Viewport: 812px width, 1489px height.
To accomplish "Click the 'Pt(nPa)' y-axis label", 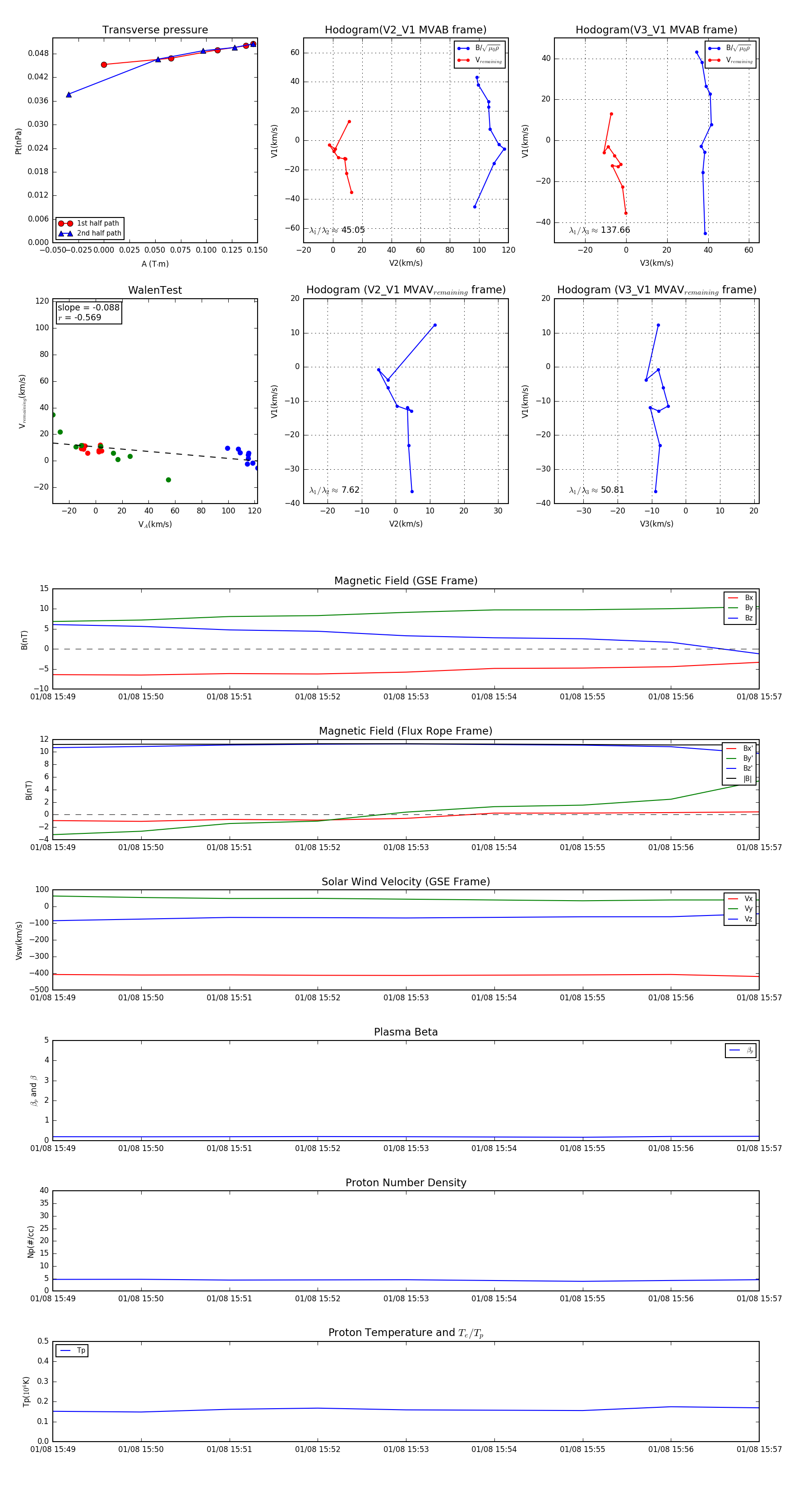I will 18,141.
